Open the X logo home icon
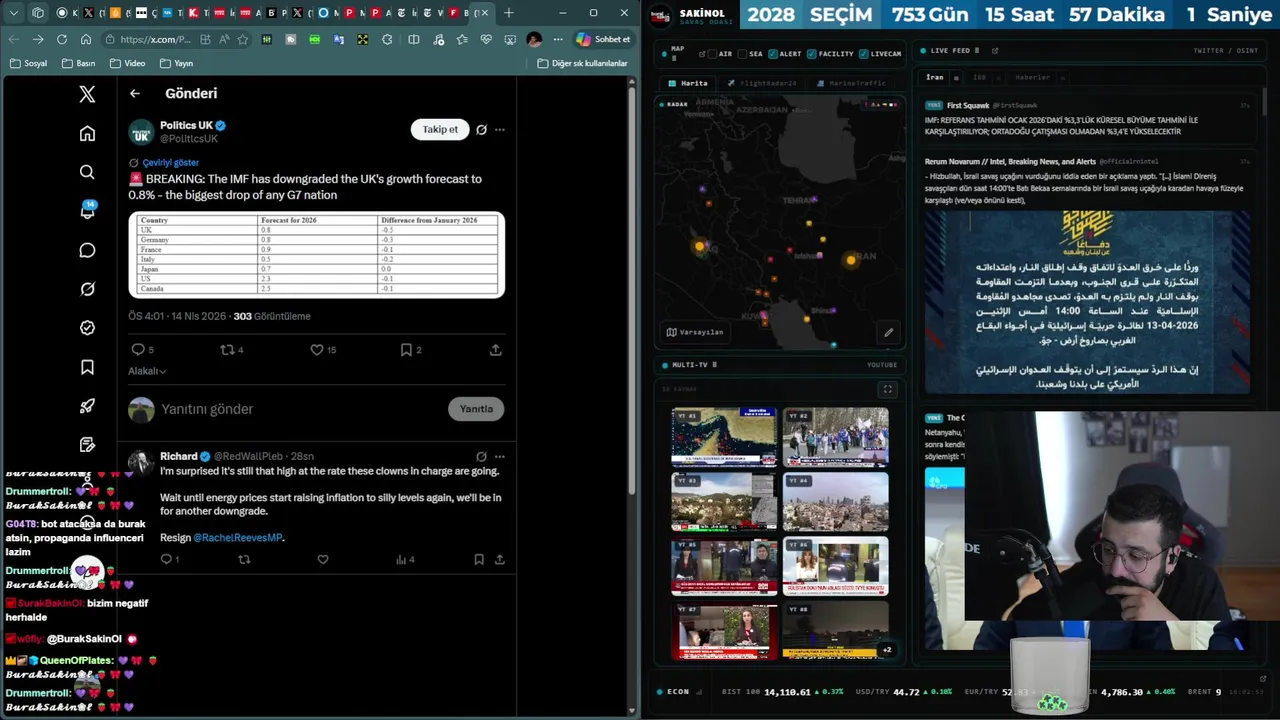Viewport: 1280px width, 720px height. tap(87, 94)
